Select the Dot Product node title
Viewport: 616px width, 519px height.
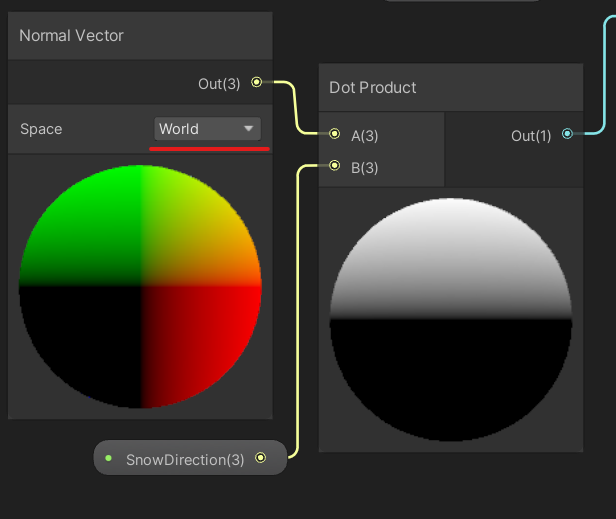click(x=372, y=88)
